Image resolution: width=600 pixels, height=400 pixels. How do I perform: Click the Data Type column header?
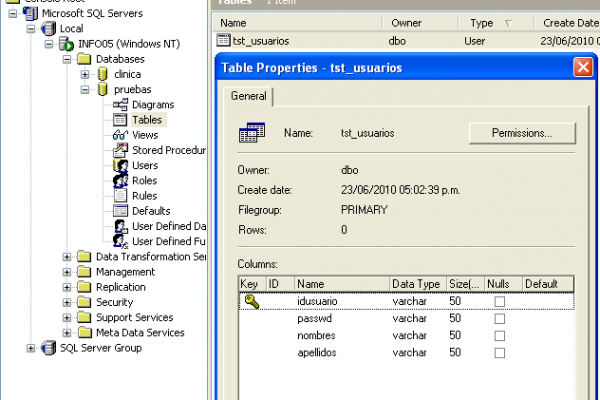tap(418, 284)
